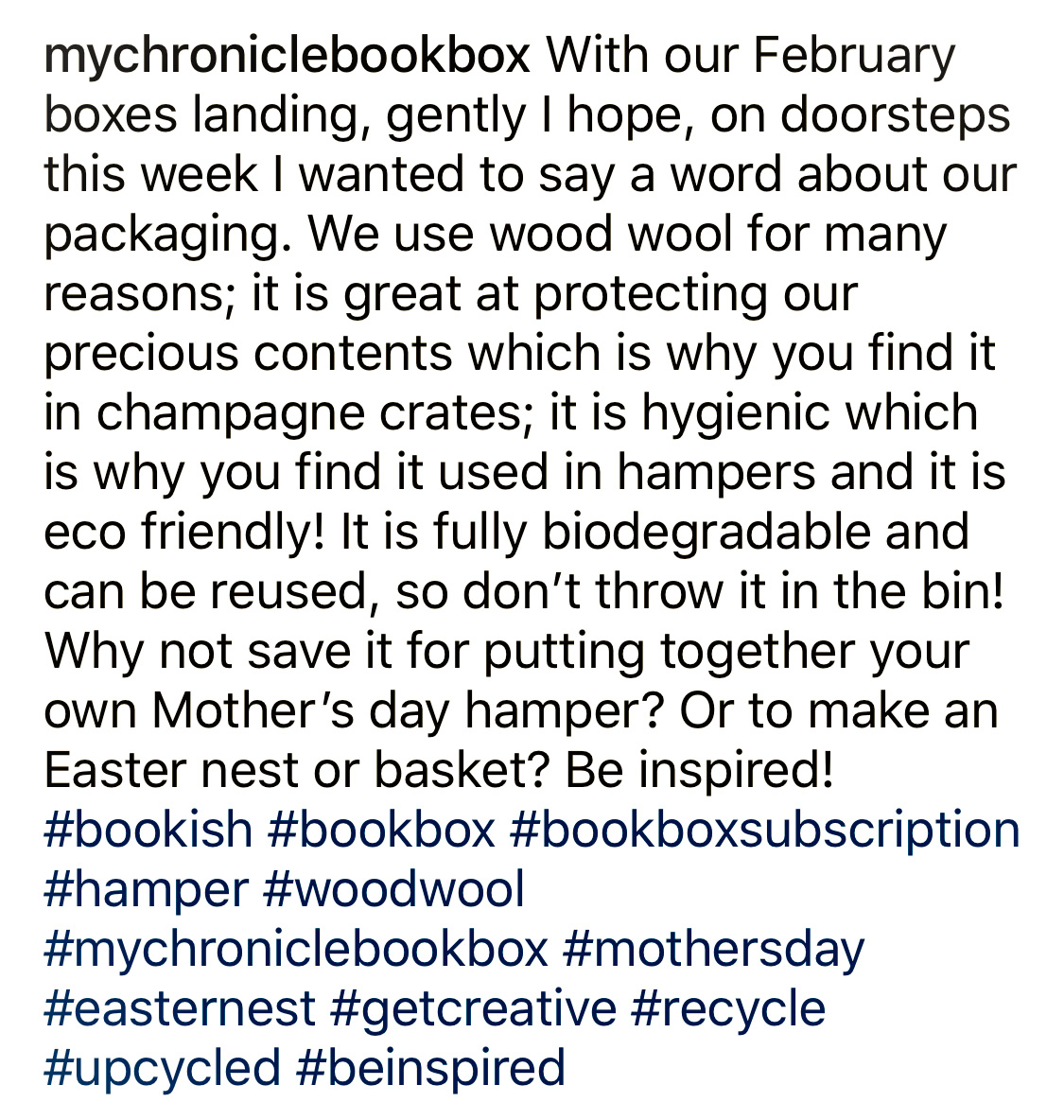Open the #woodwool hashtag
Viewport: 1064px width, 1120px height.
pos(395,889)
